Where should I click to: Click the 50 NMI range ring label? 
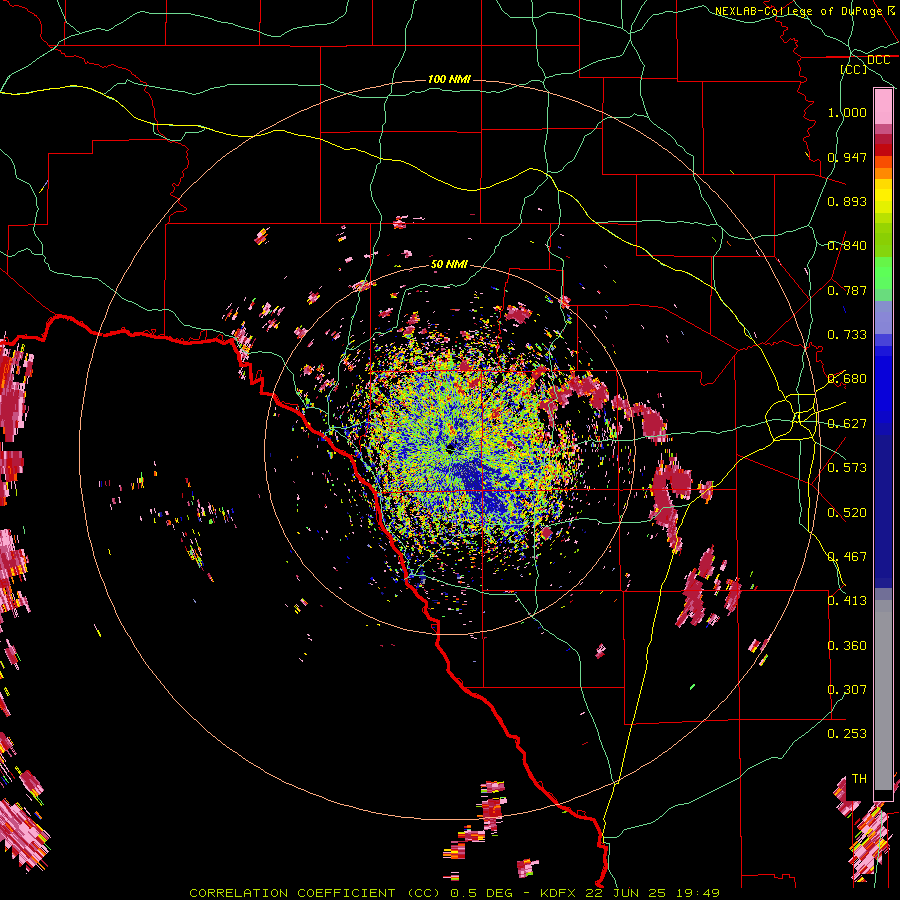449,264
